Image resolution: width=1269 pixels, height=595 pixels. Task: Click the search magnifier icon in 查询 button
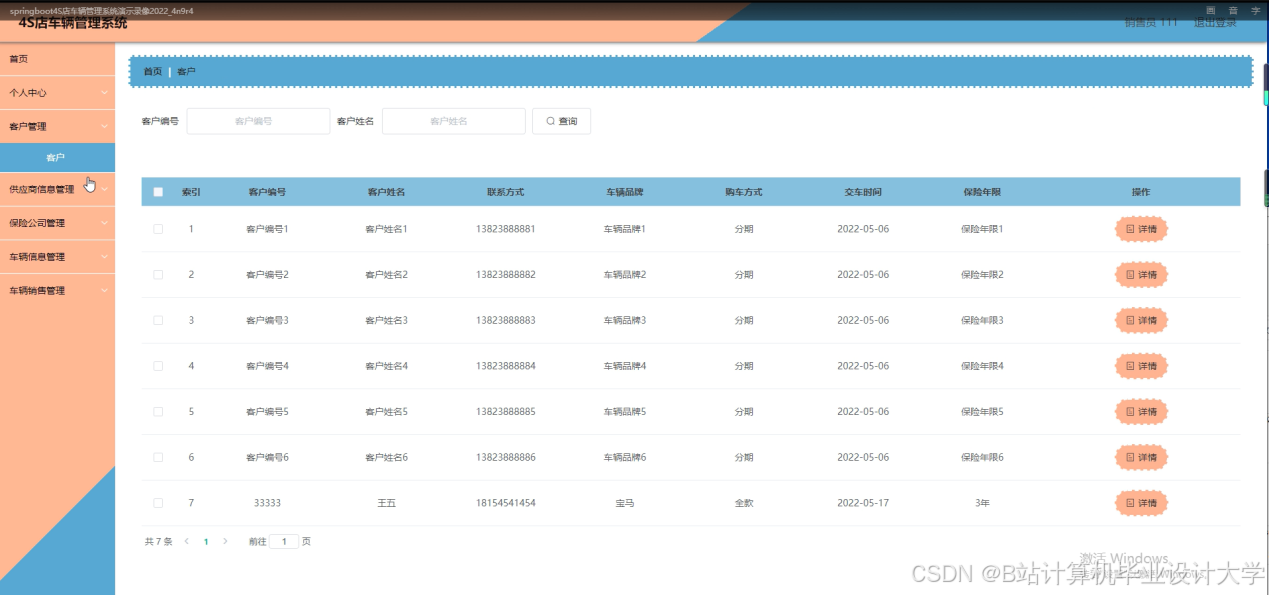click(x=550, y=121)
